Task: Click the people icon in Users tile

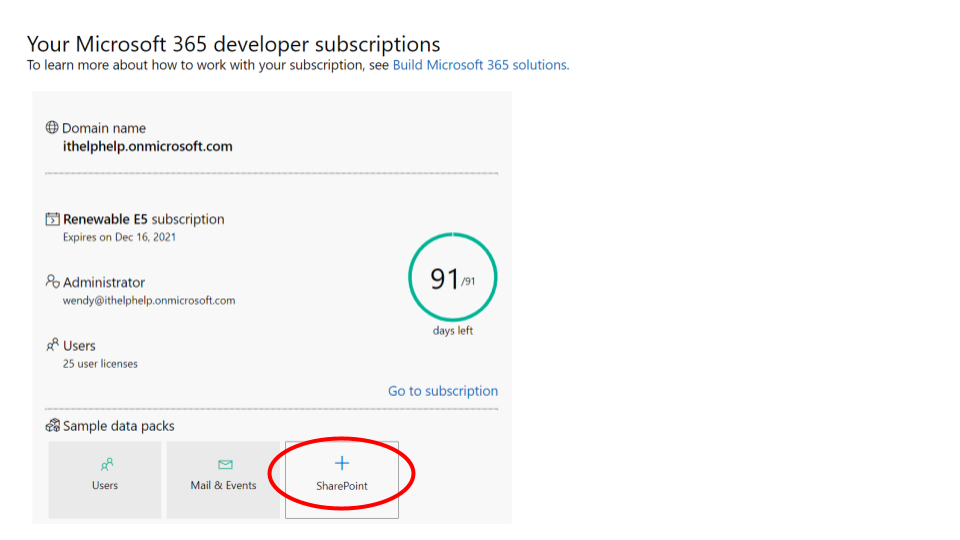Action: point(107,465)
